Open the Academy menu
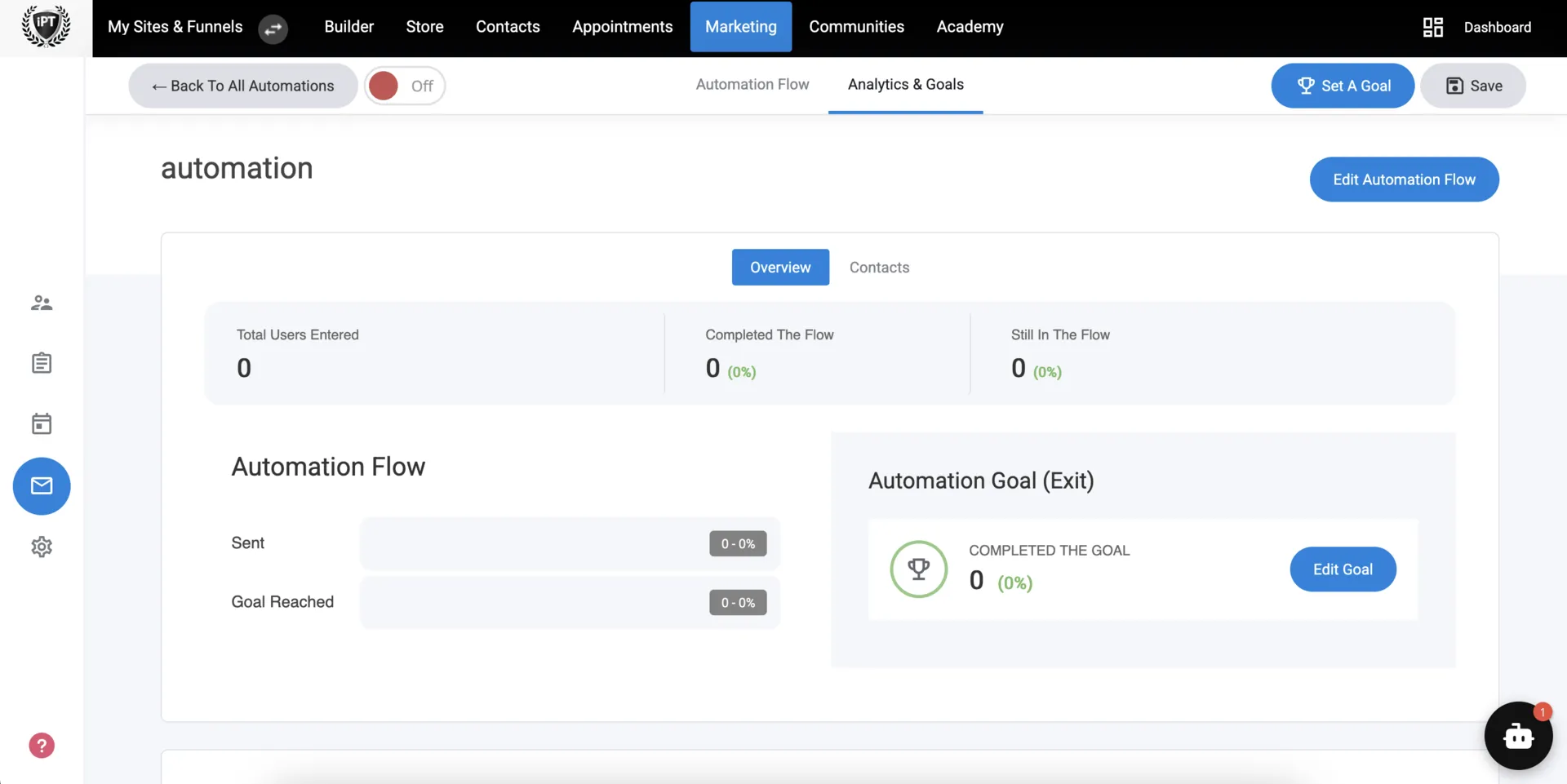The image size is (1567, 784). (x=970, y=27)
